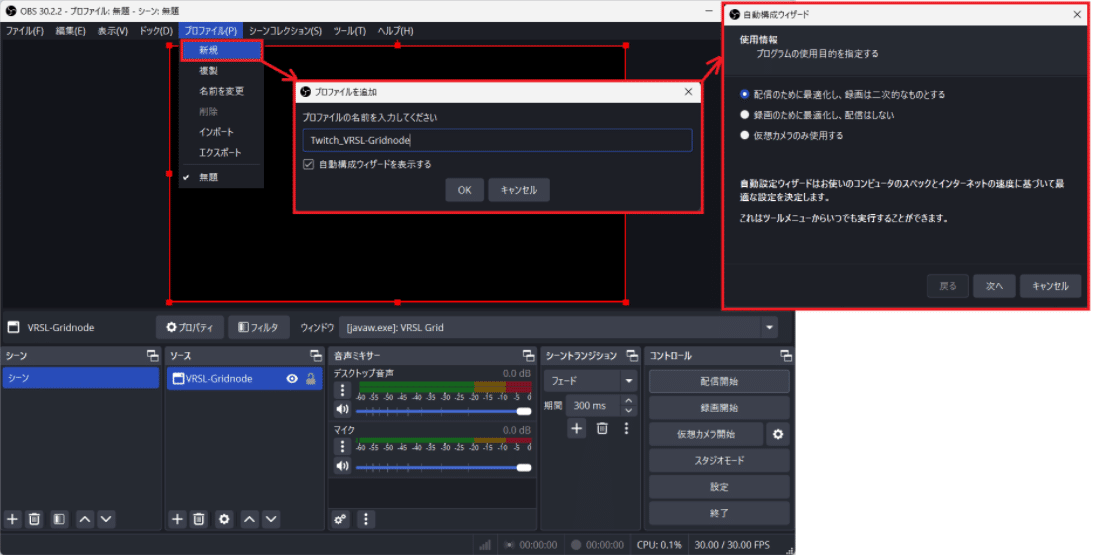Adjust the Mic volume slider
The image size is (1098, 555).
(x=443, y=468)
